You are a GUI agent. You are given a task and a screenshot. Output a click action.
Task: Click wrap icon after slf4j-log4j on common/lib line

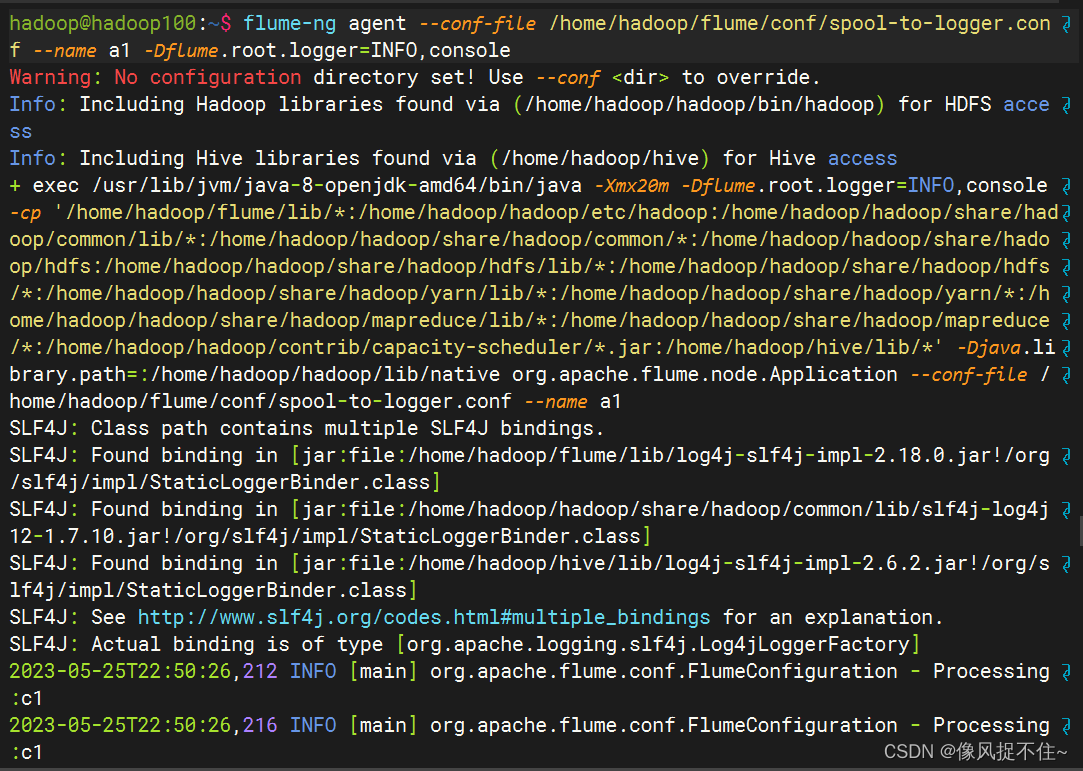(1066, 511)
